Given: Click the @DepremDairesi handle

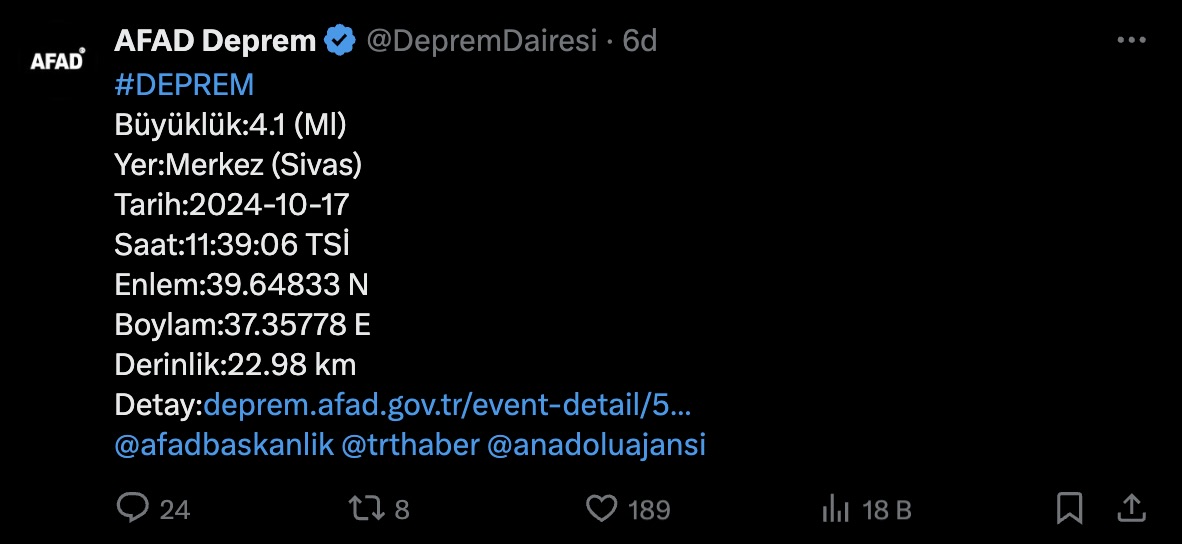Looking at the screenshot, I should (x=481, y=41).
